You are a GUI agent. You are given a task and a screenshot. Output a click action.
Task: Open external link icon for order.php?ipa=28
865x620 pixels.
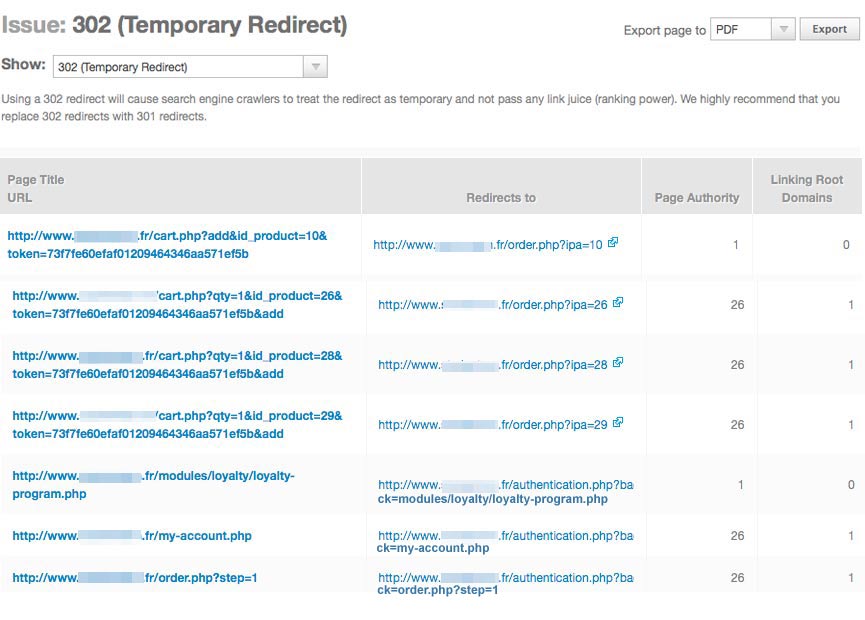tap(618, 362)
